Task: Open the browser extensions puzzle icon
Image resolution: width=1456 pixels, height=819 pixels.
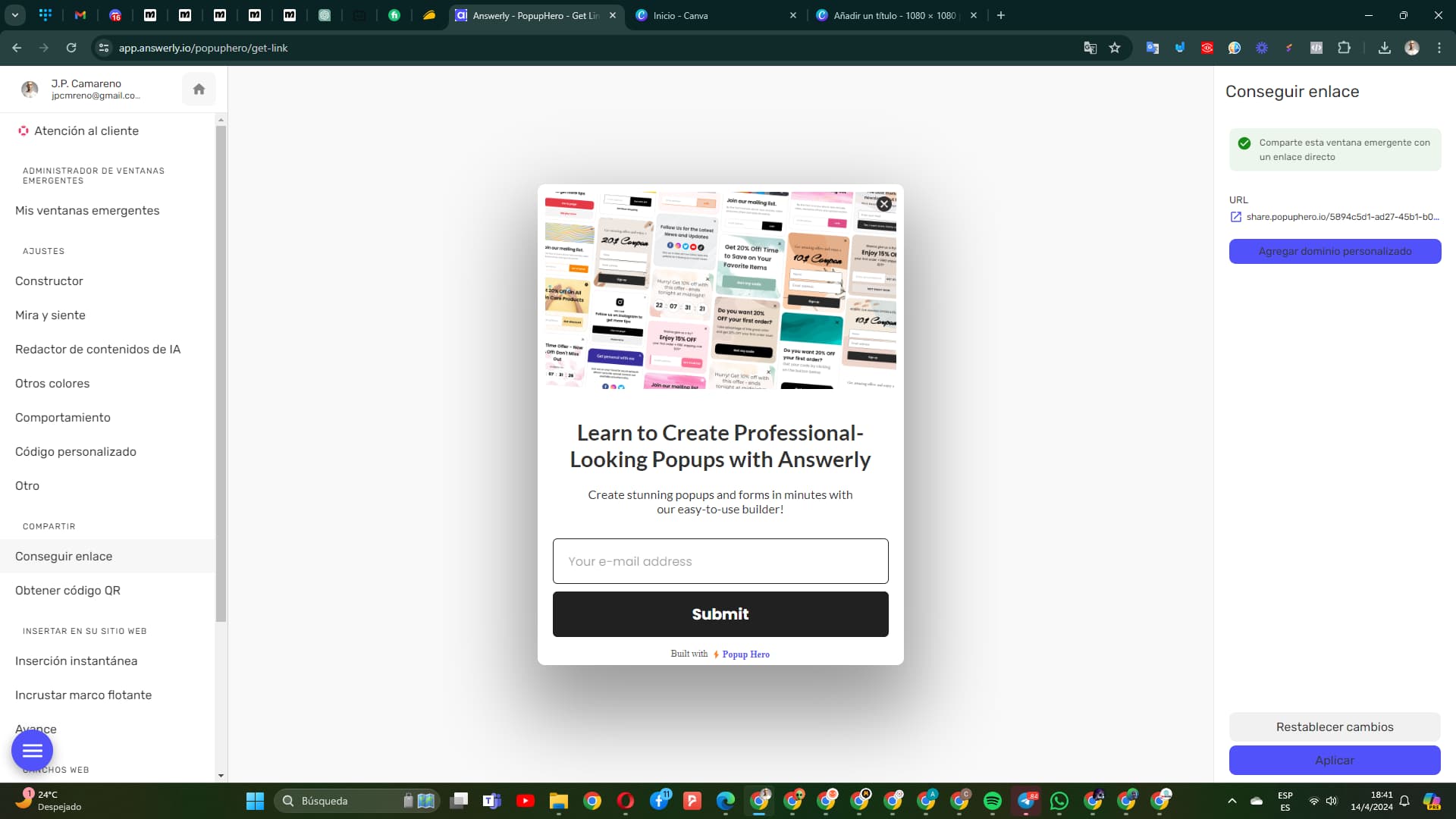Action: click(1344, 48)
